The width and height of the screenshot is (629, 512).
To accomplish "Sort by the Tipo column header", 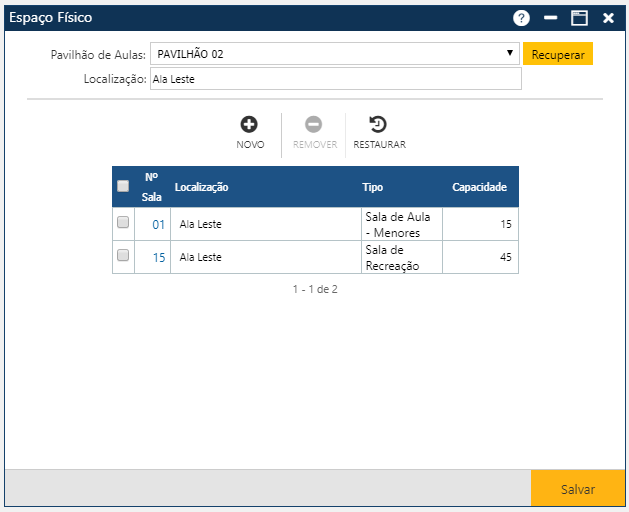I will 372,187.
